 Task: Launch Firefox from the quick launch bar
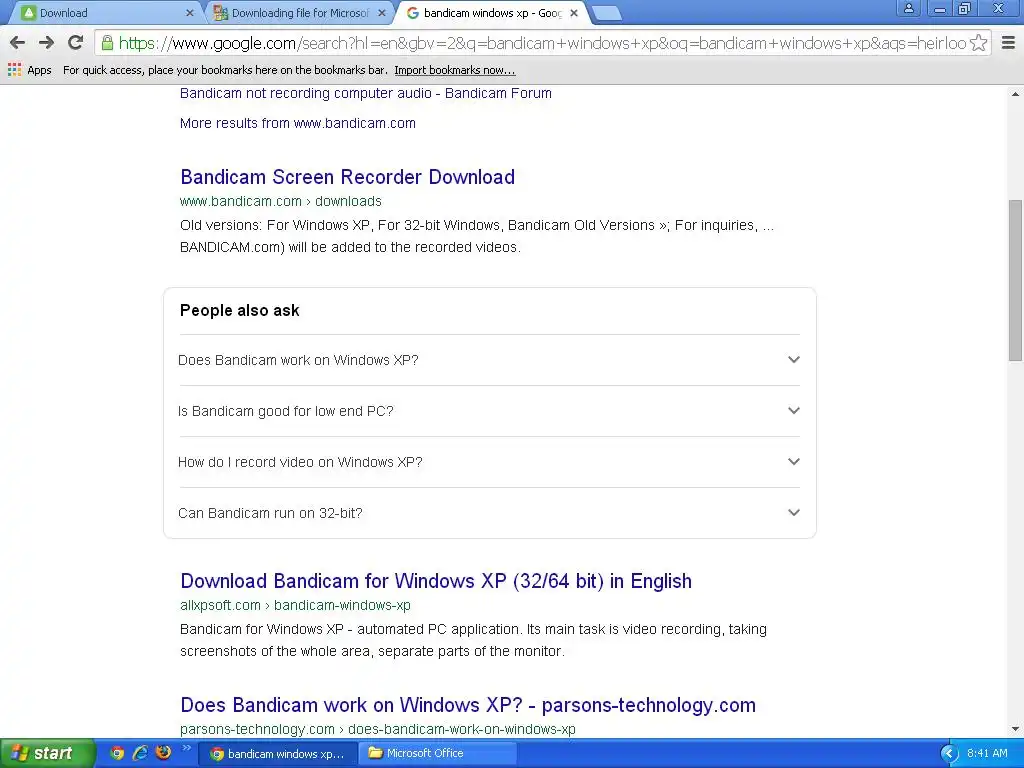pos(163,753)
